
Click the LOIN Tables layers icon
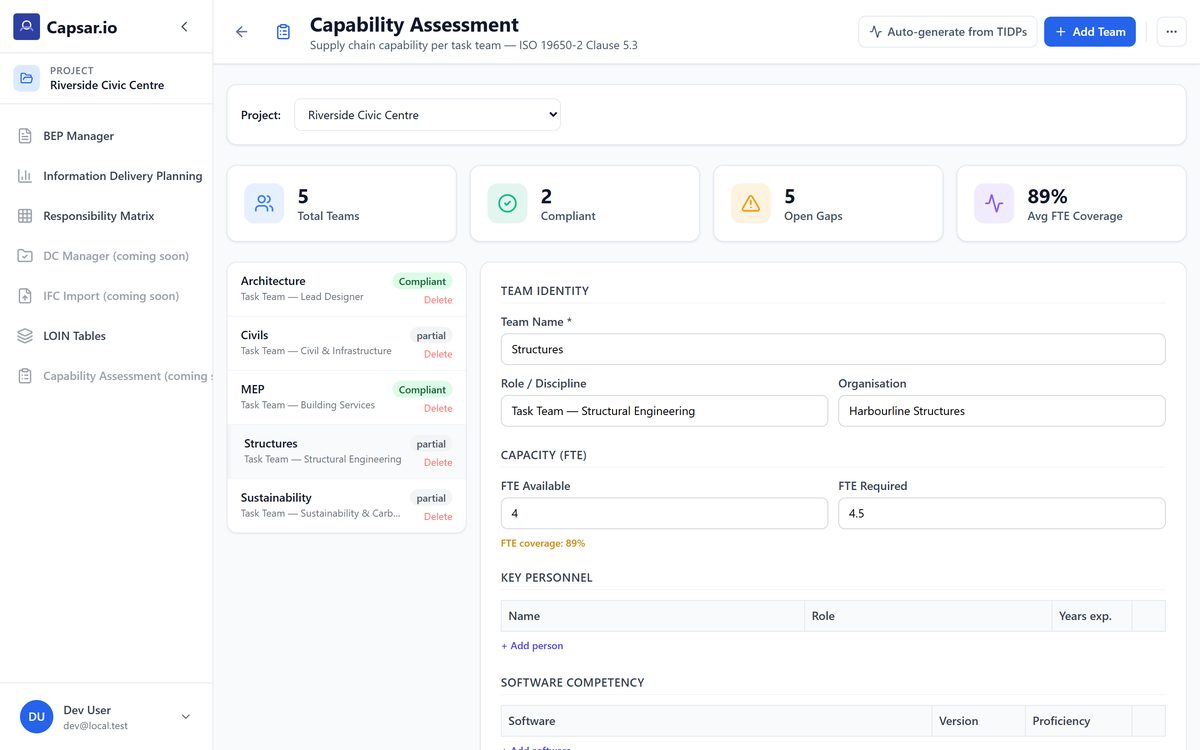(x=25, y=336)
